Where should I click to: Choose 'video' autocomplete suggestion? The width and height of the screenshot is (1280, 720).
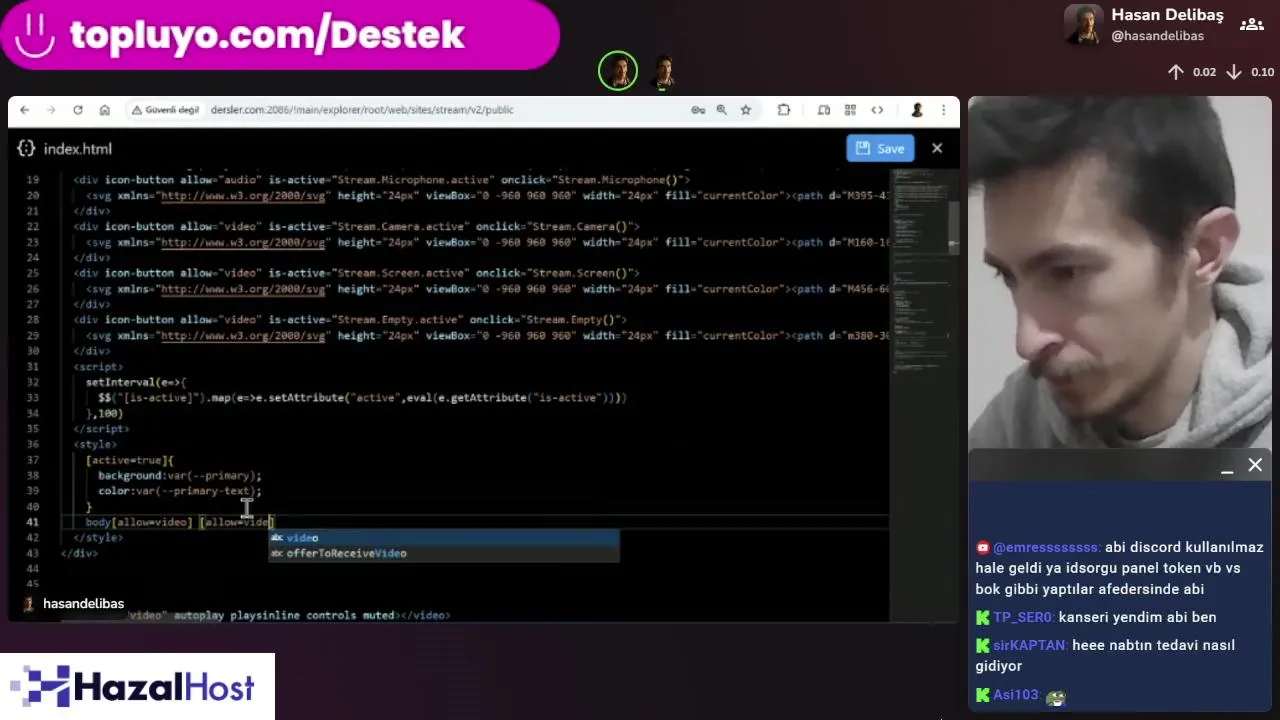point(444,538)
